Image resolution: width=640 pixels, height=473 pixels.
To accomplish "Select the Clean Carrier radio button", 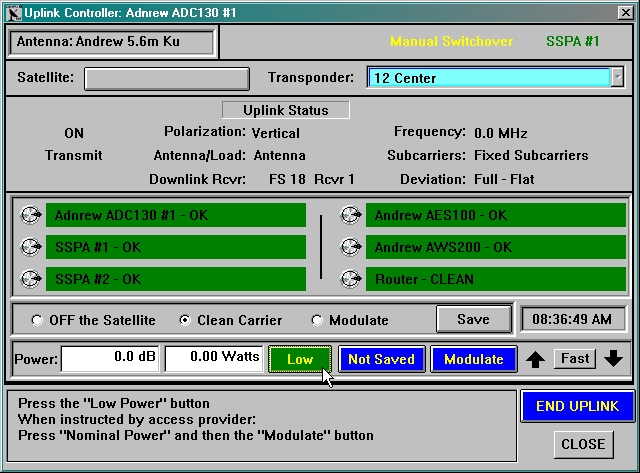I will tap(184, 321).
